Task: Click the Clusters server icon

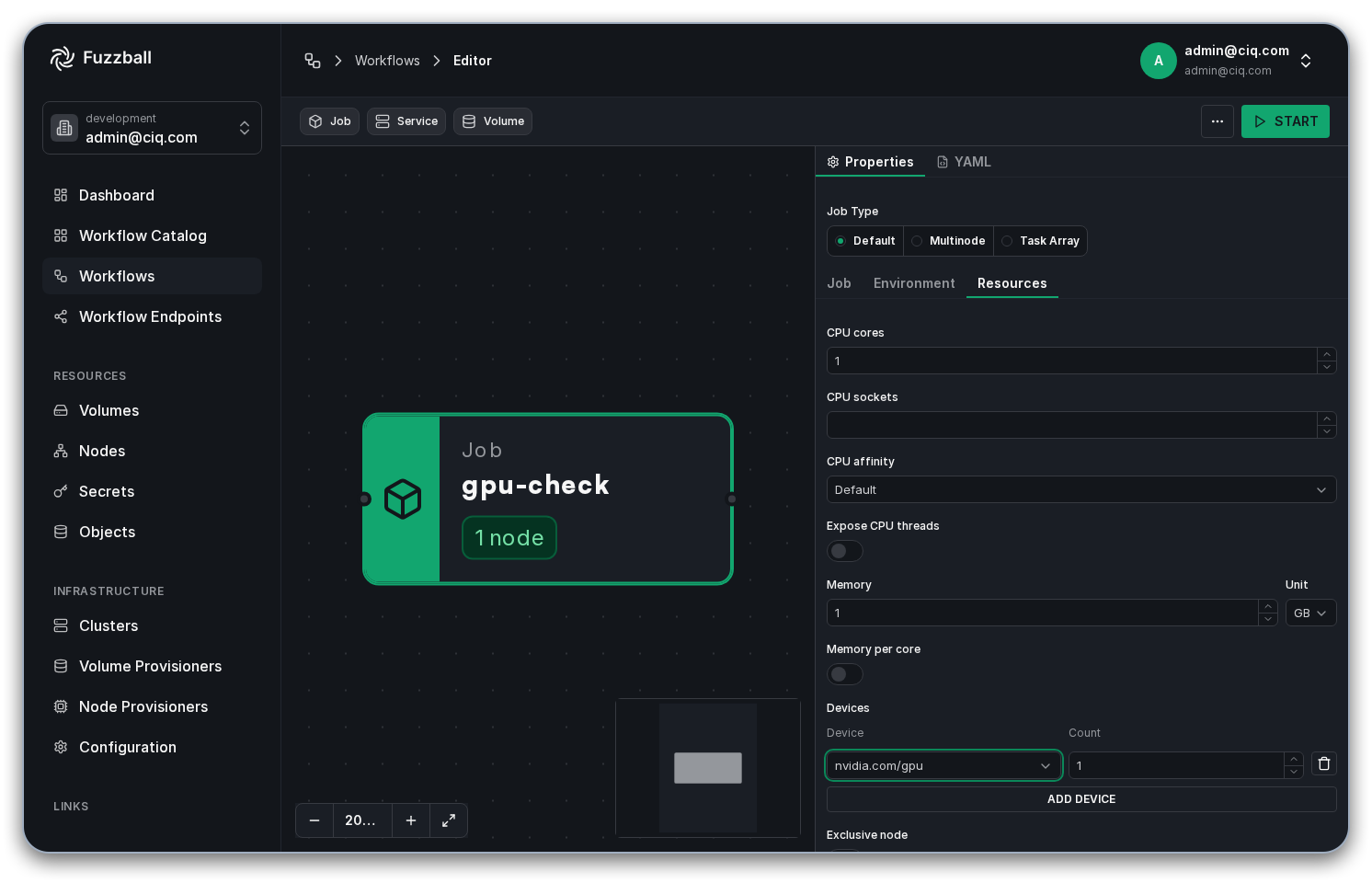Action: click(x=61, y=625)
